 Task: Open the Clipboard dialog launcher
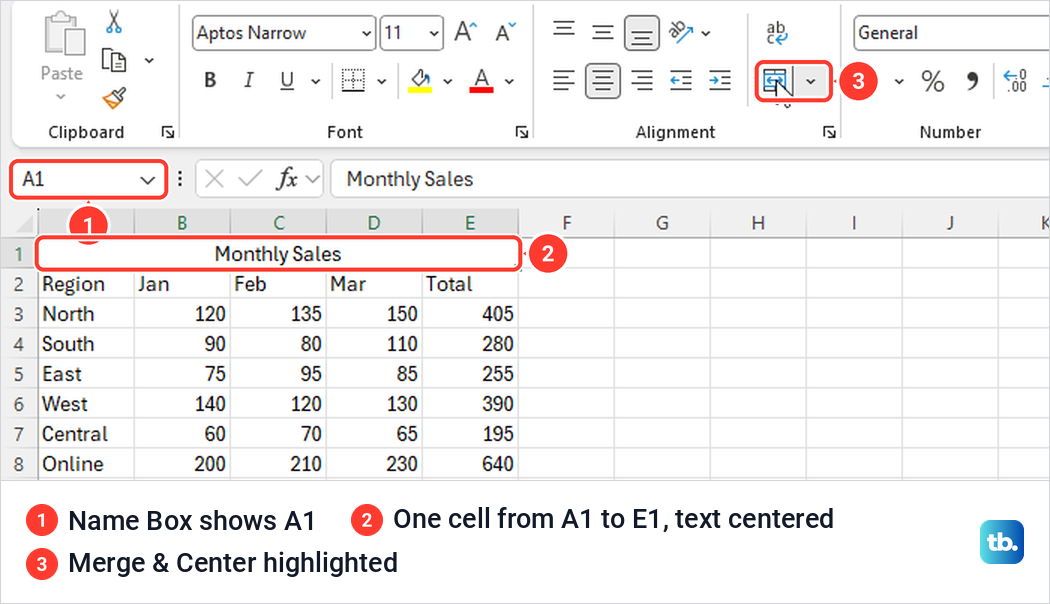pyautogui.click(x=167, y=132)
